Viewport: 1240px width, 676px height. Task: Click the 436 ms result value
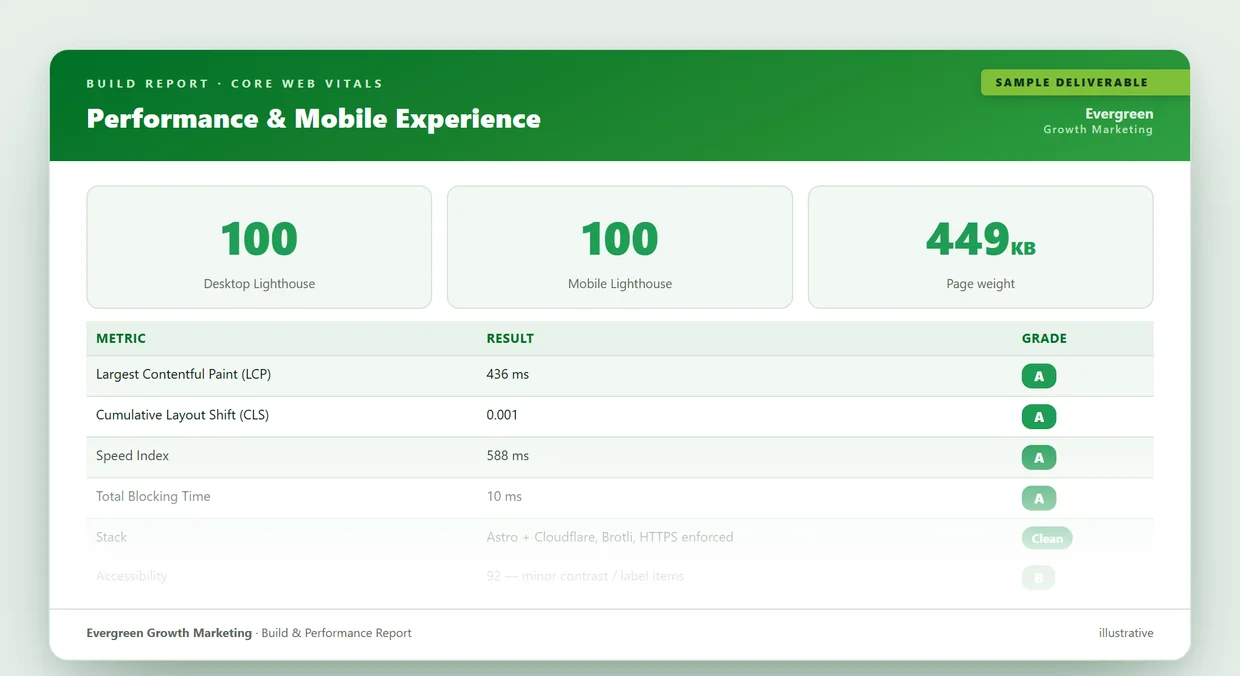pyautogui.click(x=508, y=374)
